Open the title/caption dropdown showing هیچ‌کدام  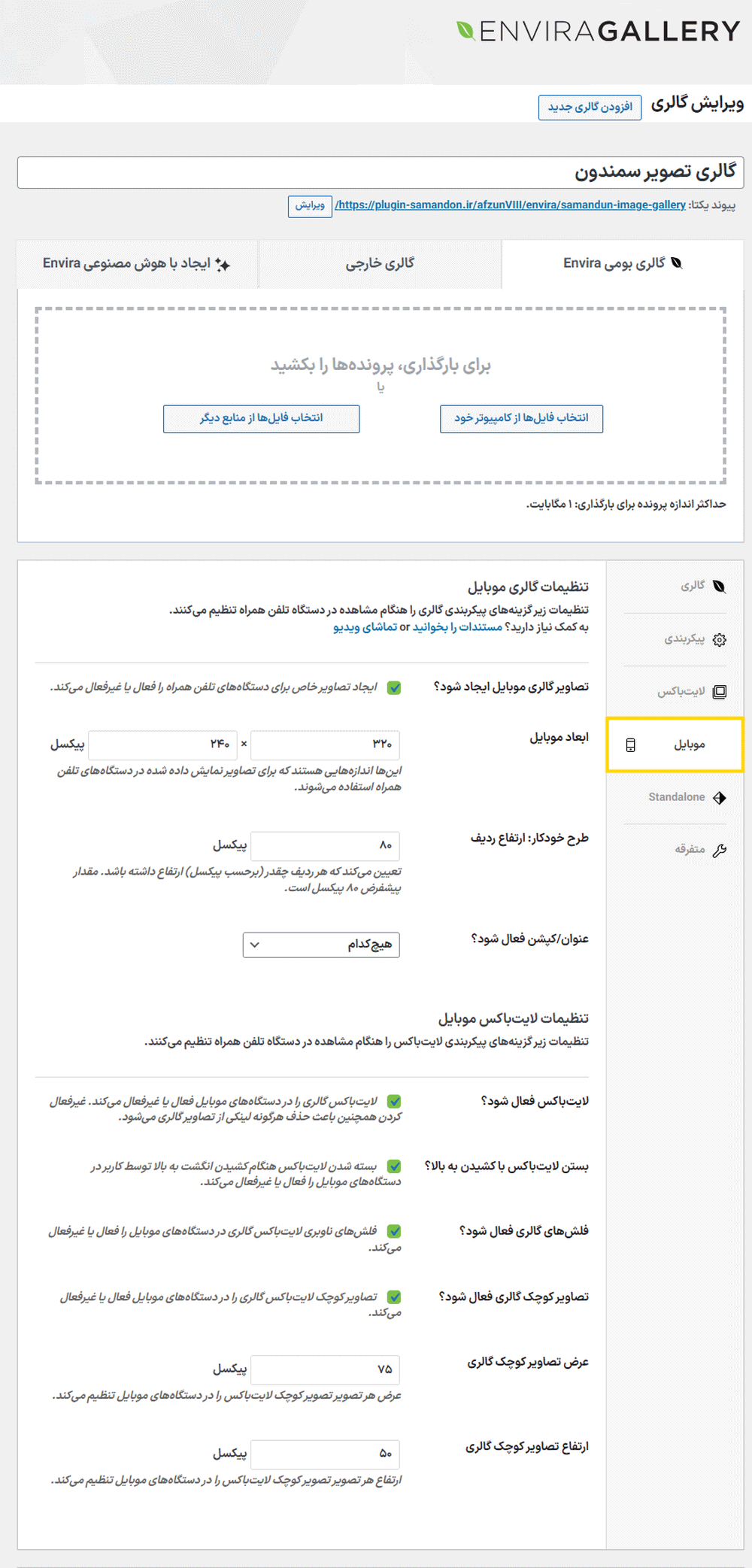[321, 945]
